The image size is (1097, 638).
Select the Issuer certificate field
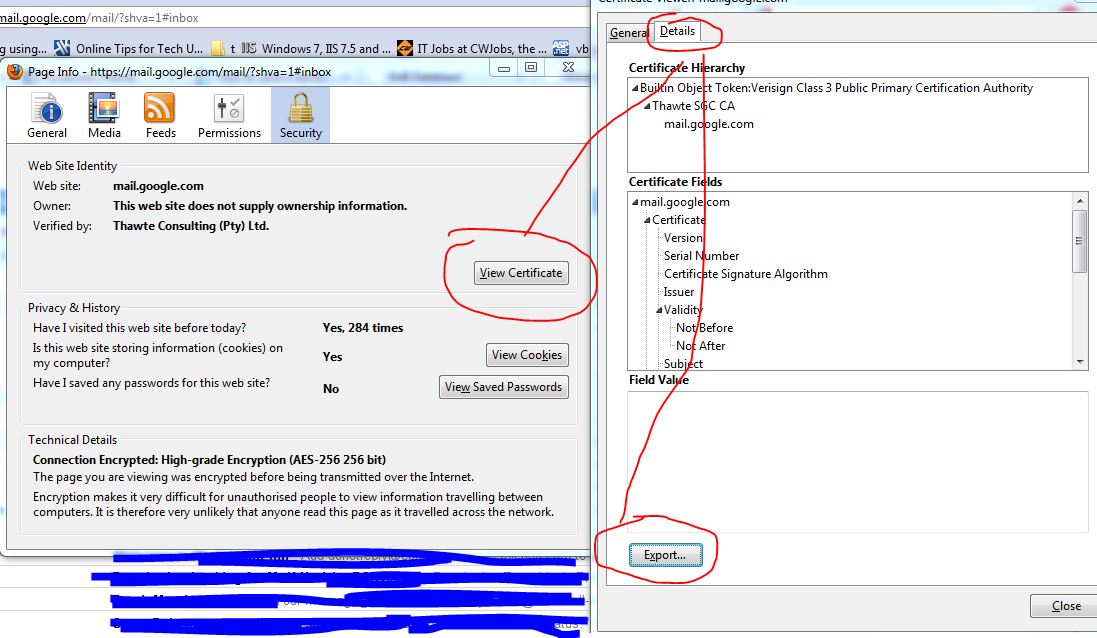pos(679,292)
